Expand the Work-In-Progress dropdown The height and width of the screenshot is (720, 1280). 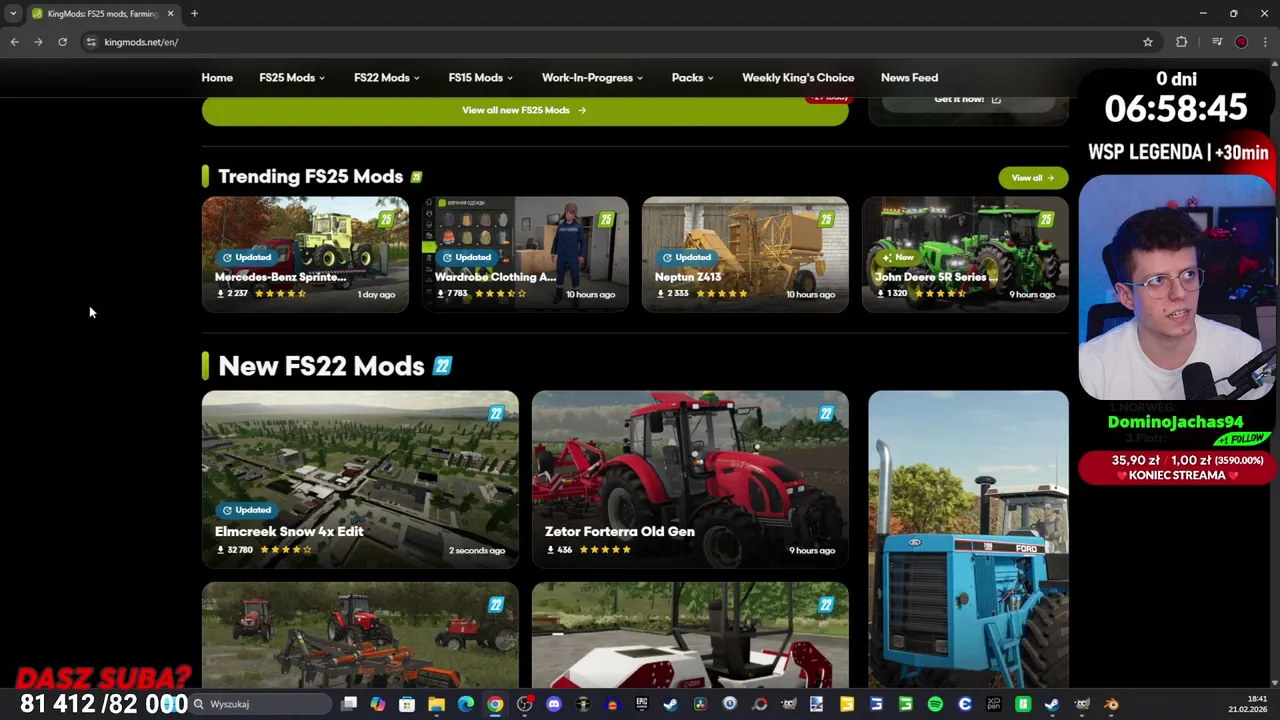coord(592,77)
